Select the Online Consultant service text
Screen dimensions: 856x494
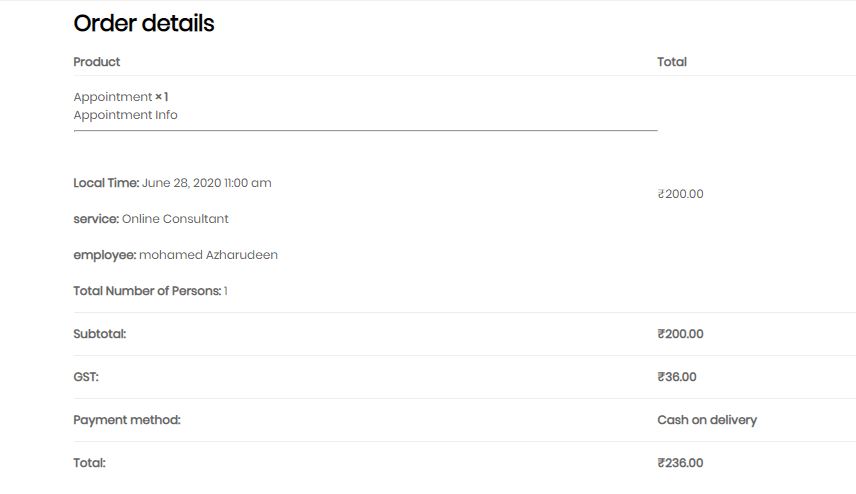coord(175,219)
